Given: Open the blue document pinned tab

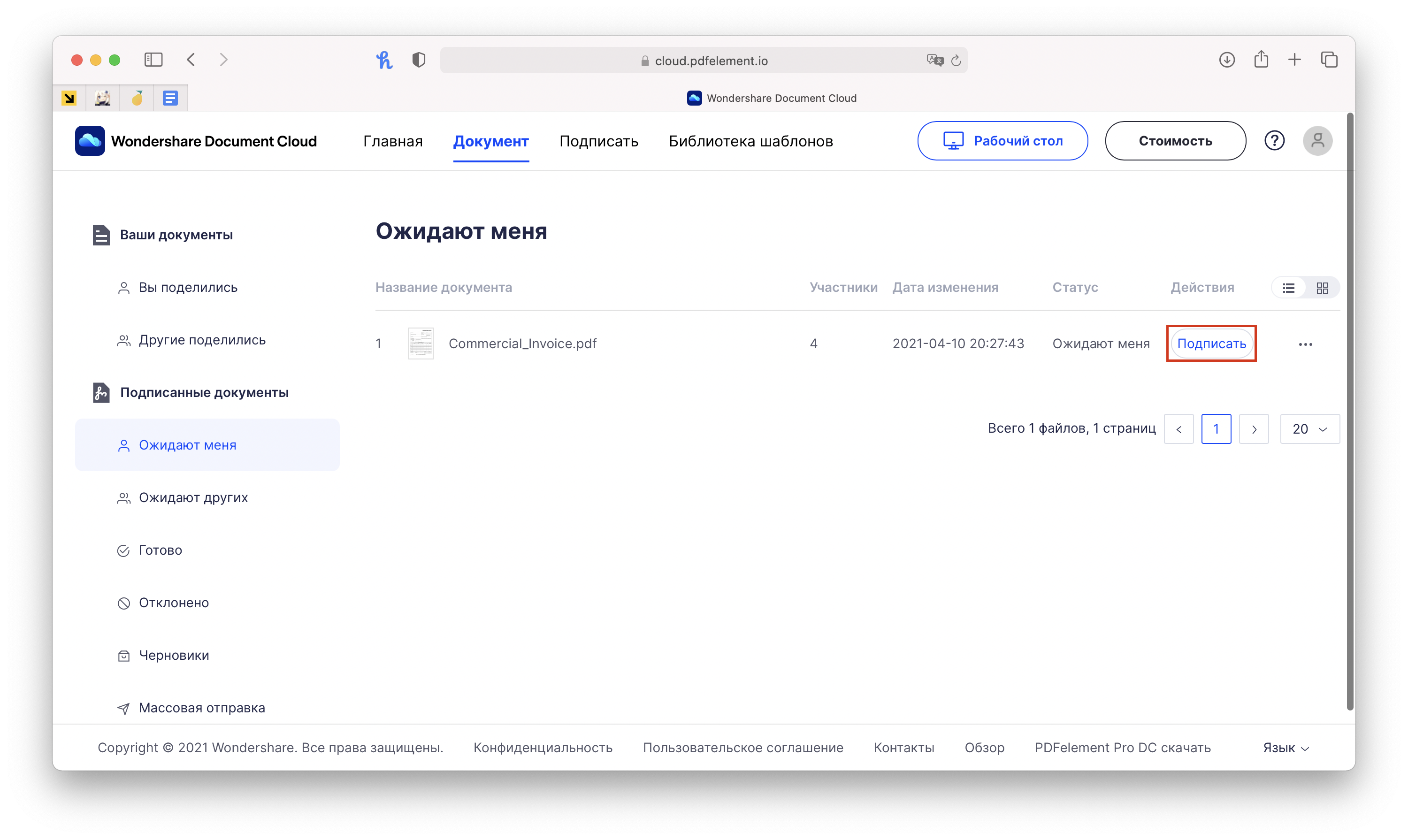Looking at the screenshot, I should [x=170, y=98].
